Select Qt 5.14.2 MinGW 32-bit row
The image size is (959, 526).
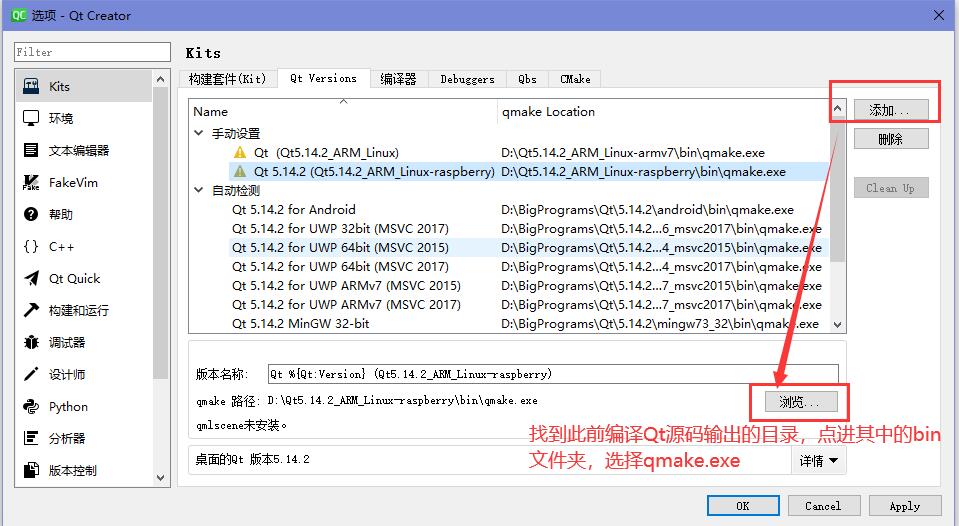[300, 323]
